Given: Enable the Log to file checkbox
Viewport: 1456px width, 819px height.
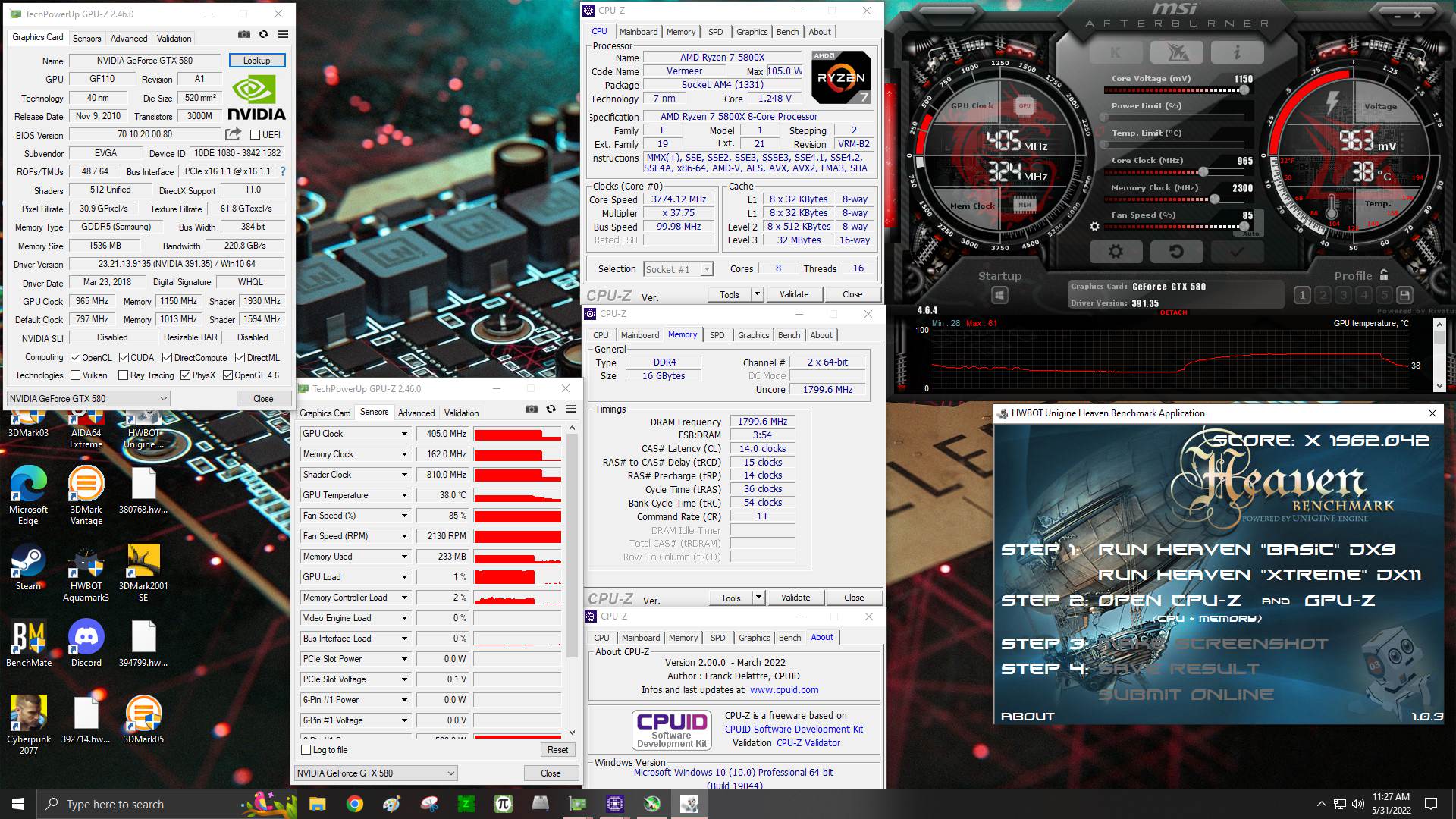Looking at the screenshot, I should coord(306,750).
